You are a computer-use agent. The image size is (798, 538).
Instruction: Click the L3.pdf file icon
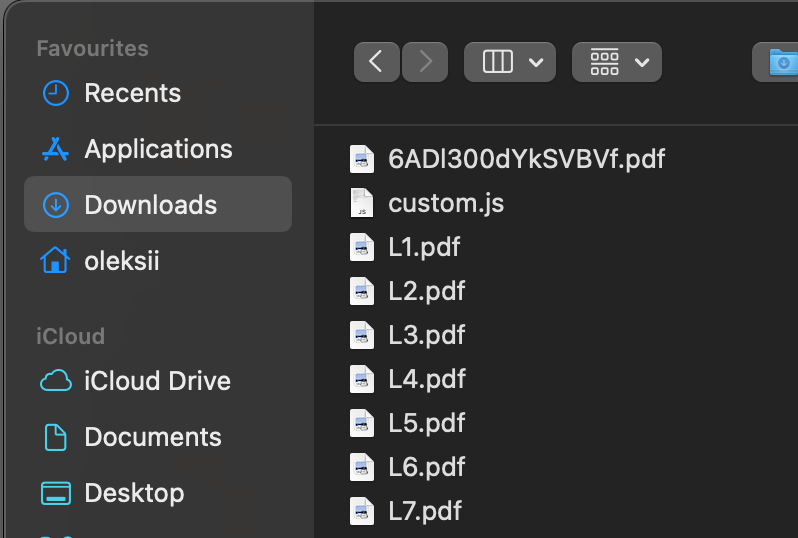tap(362, 335)
